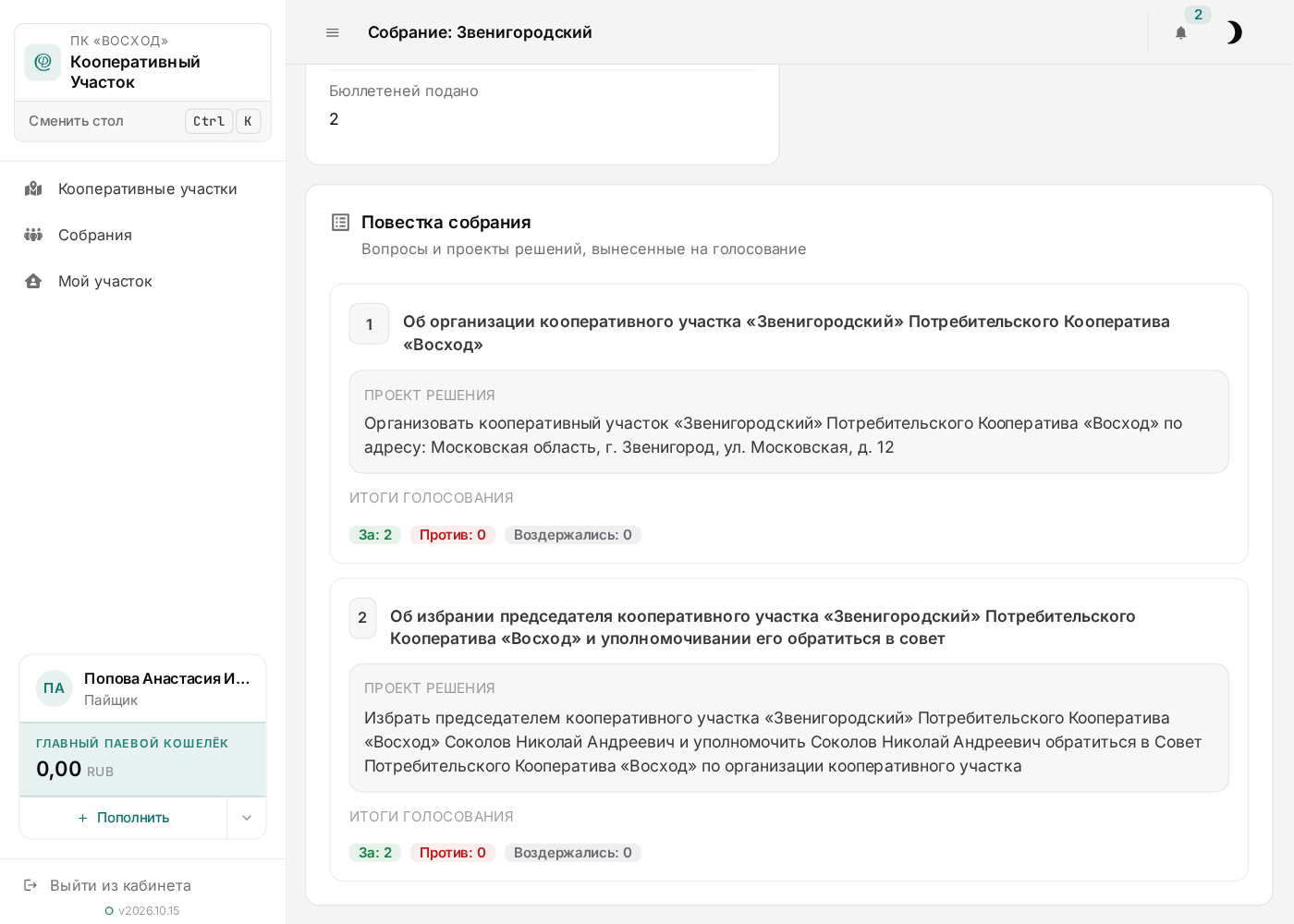This screenshot has height=924, width=1294.
Task: Click the ГЛАВНЫЙ ПАЕВОЙ КОШЕЛЁК label
Action: (x=132, y=743)
